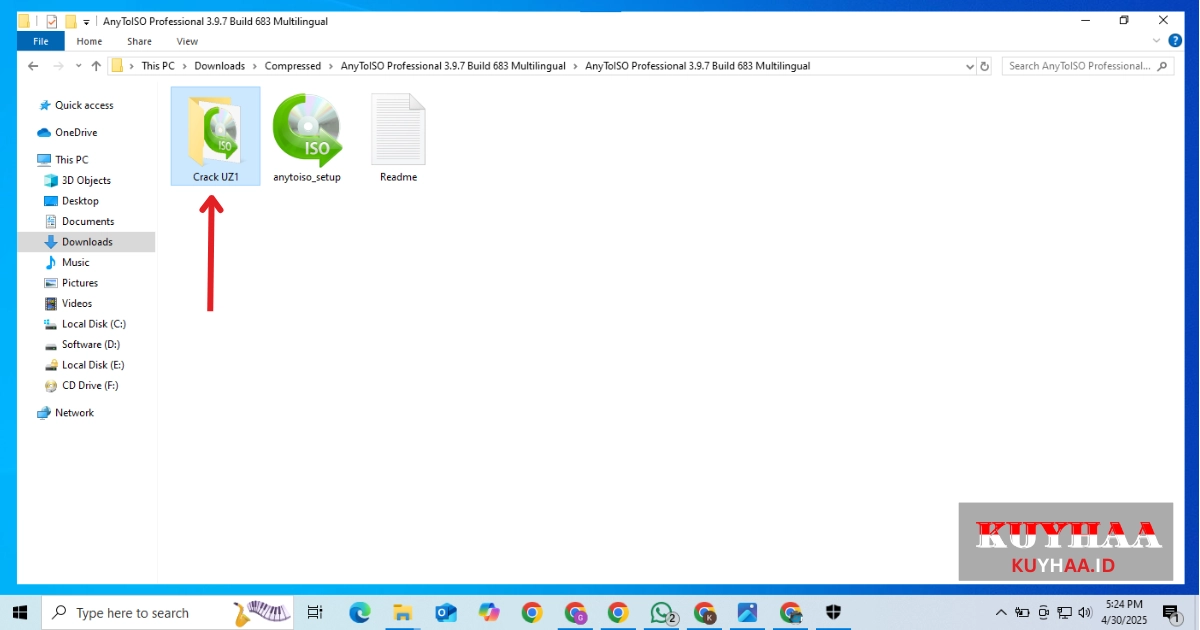Click the Crack UZ1 folder icon
This screenshot has height=630, width=1200.
point(215,130)
